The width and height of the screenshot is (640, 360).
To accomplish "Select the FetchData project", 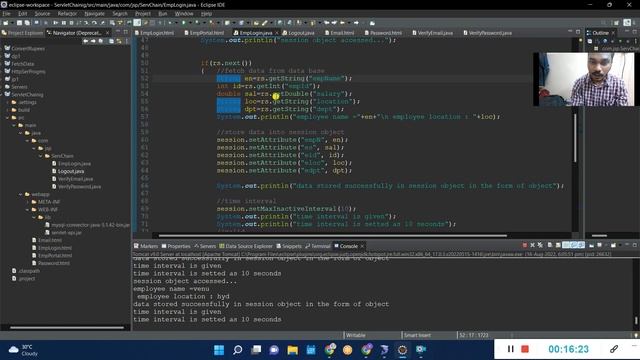I will point(22,64).
